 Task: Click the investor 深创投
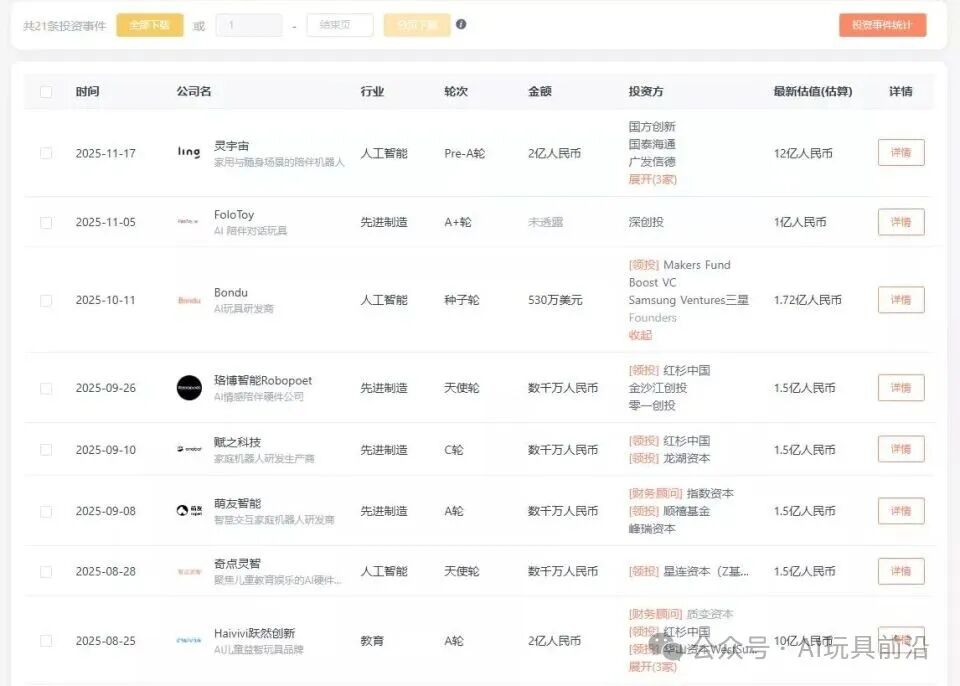pyautogui.click(x=646, y=222)
